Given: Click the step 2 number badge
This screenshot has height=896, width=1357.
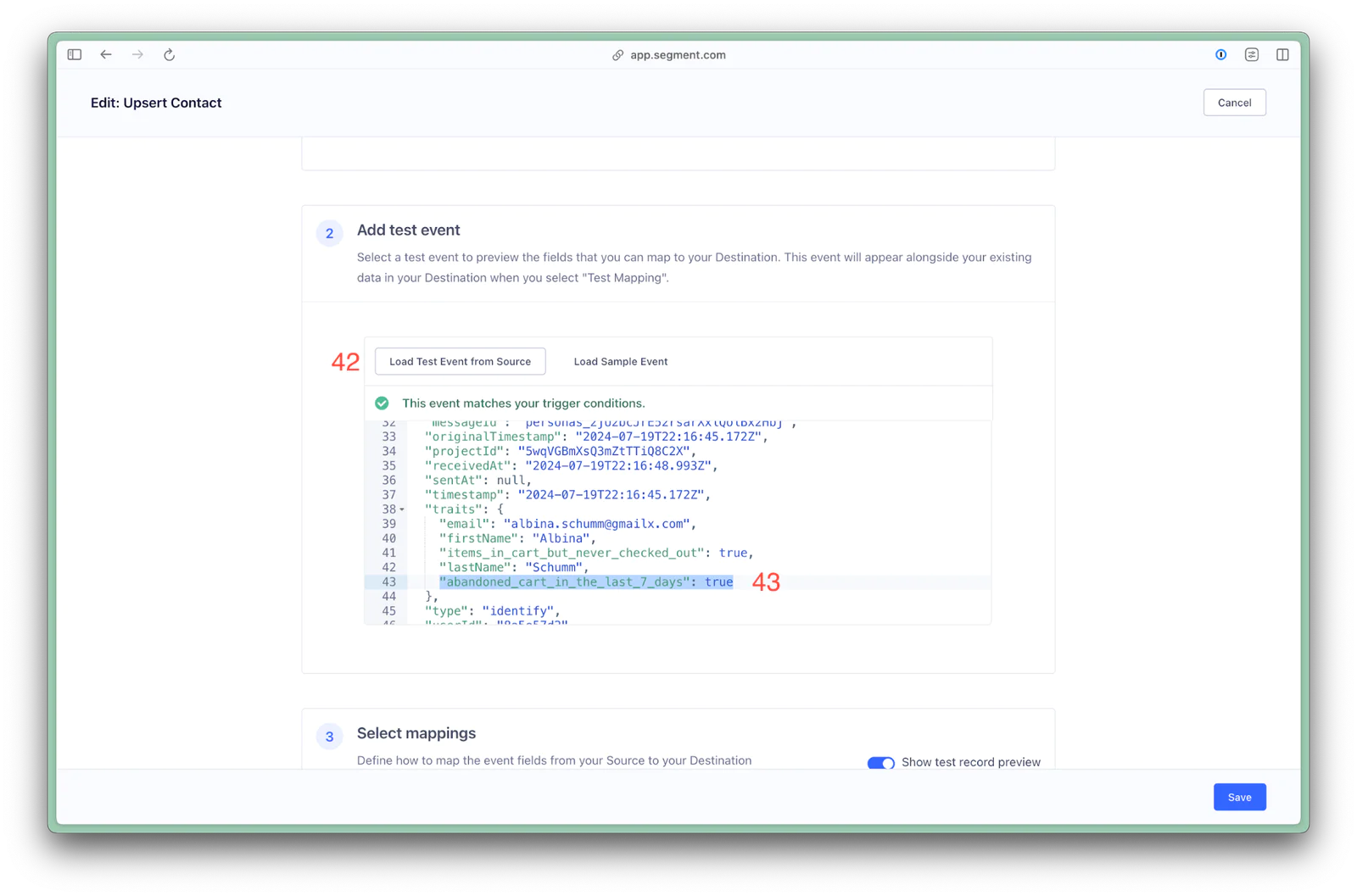Looking at the screenshot, I should [x=330, y=234].
